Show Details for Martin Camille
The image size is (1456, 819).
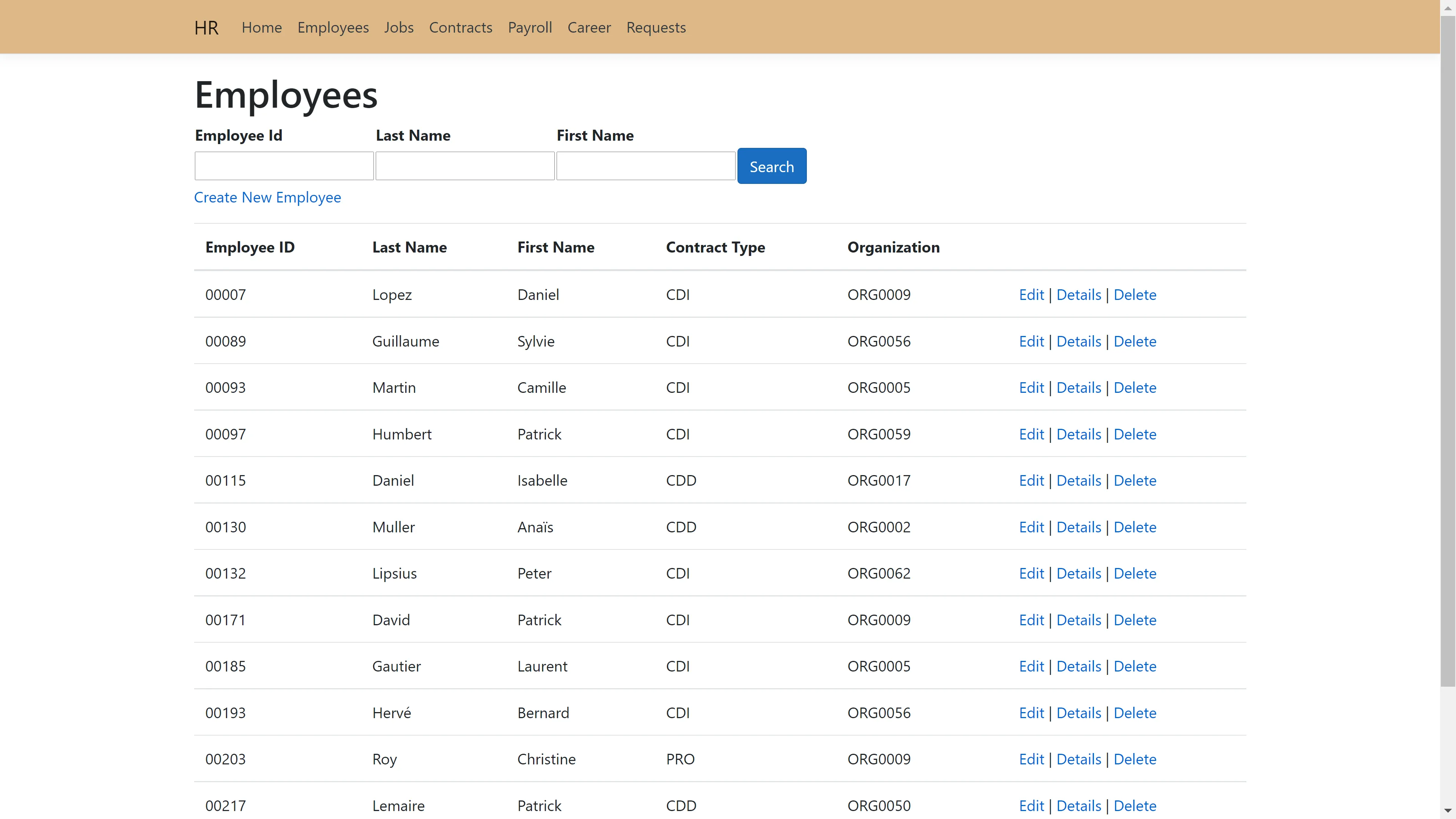(1078, 388)
